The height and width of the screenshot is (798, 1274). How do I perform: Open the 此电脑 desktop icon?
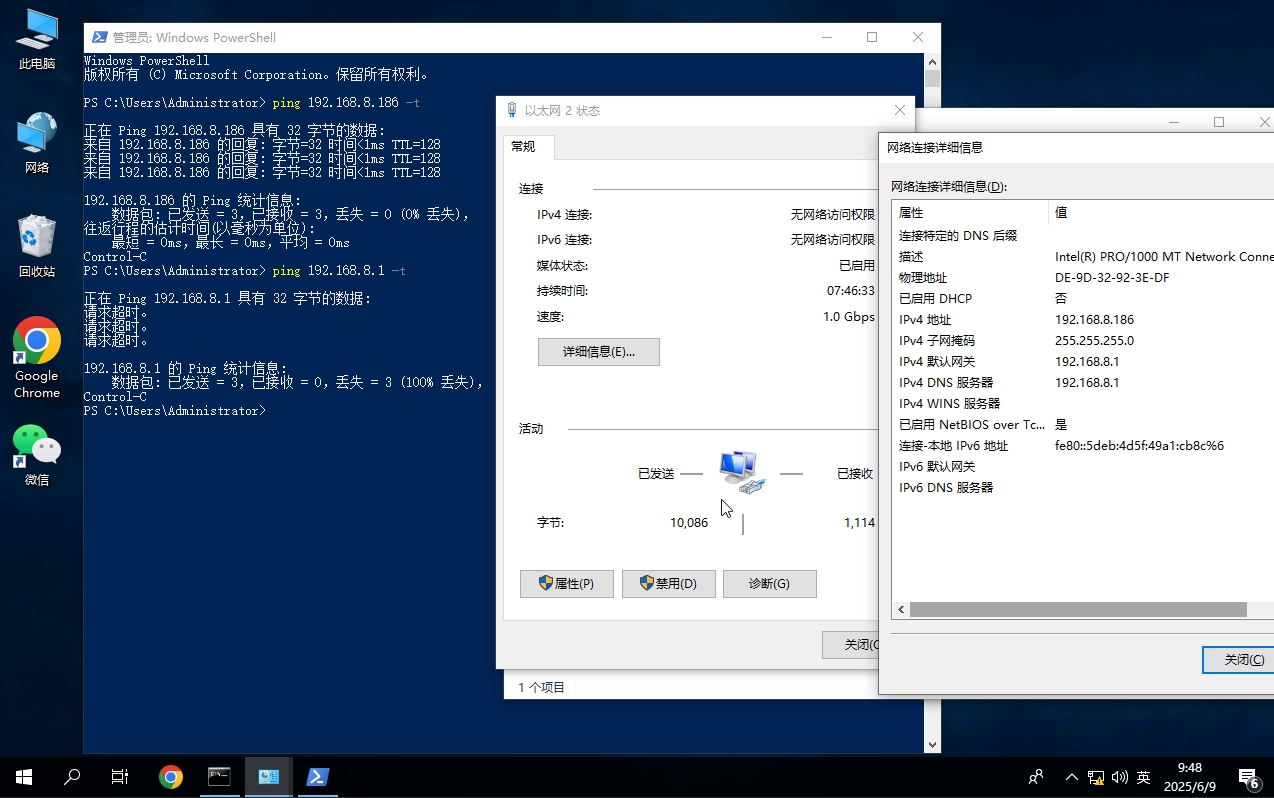coord(37,40)
